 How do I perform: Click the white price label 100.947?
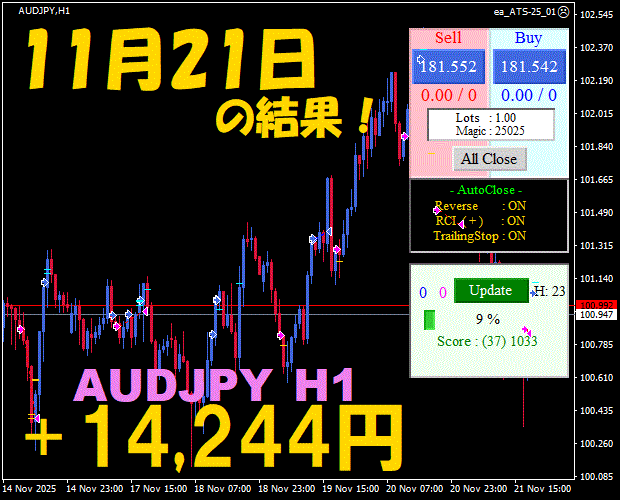[x=597, y=315]
